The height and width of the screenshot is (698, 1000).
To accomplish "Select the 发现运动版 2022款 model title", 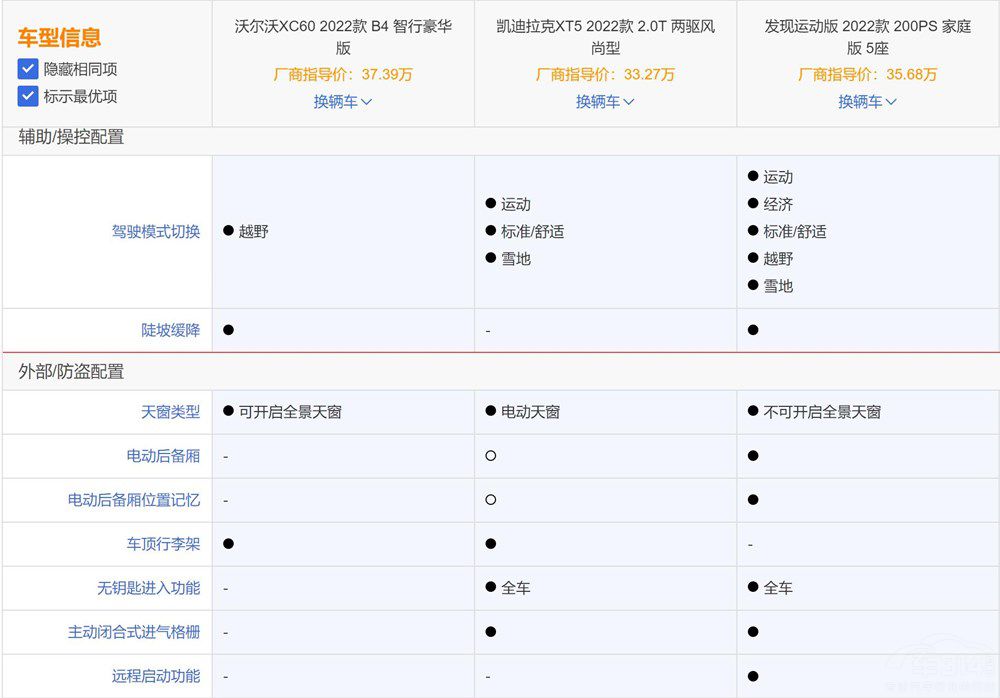I will click(867, 37).
